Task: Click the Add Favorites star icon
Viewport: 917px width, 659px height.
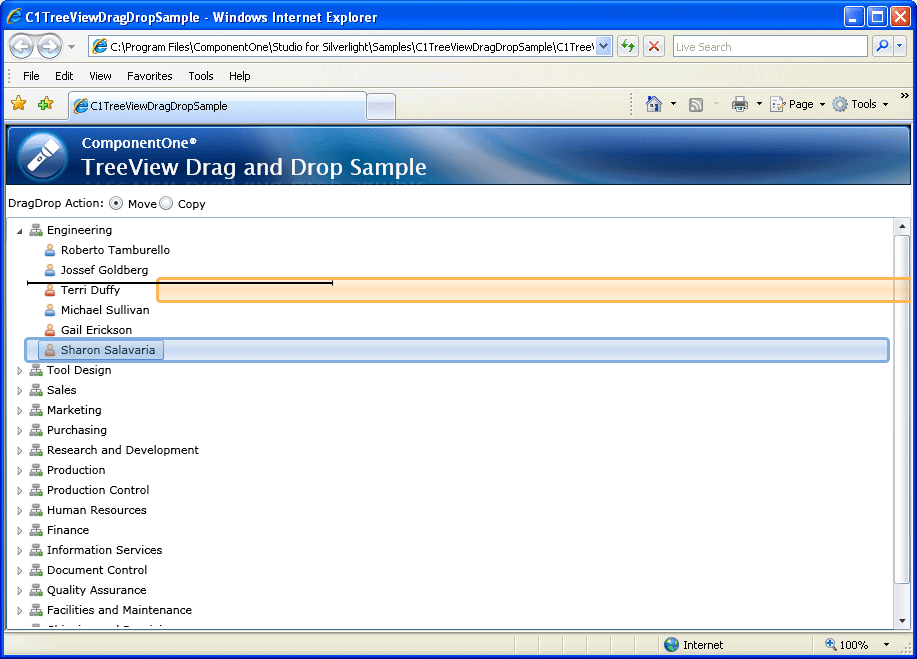Action: coord(17,103)
